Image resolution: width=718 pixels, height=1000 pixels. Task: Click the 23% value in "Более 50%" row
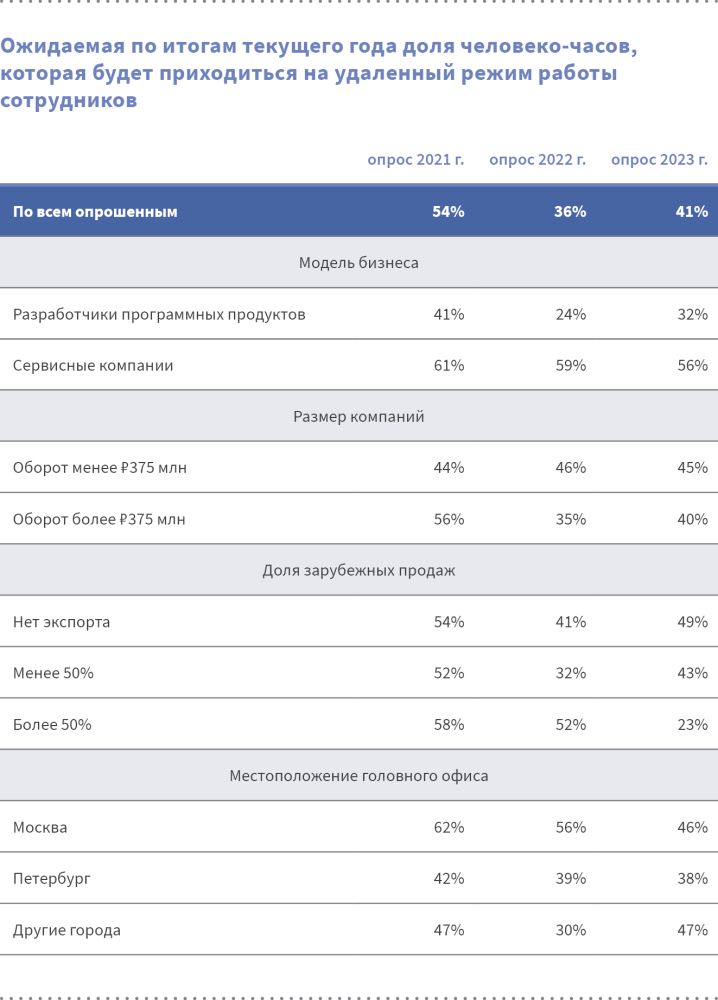pyautogui.click(x=692, y=725)
